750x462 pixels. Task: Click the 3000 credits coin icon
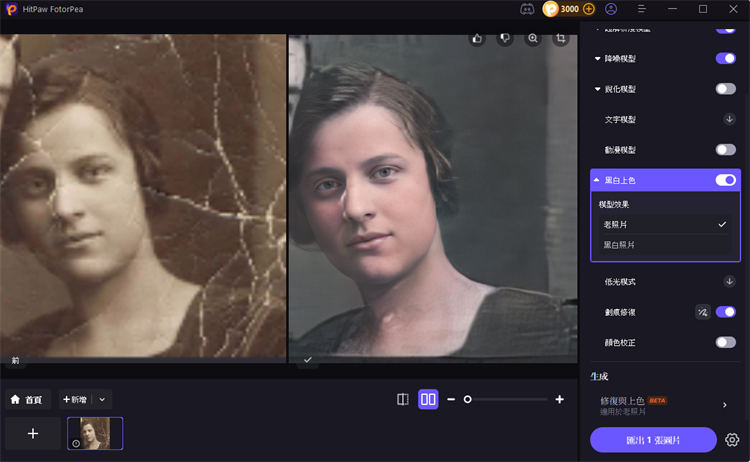point(551,9)
